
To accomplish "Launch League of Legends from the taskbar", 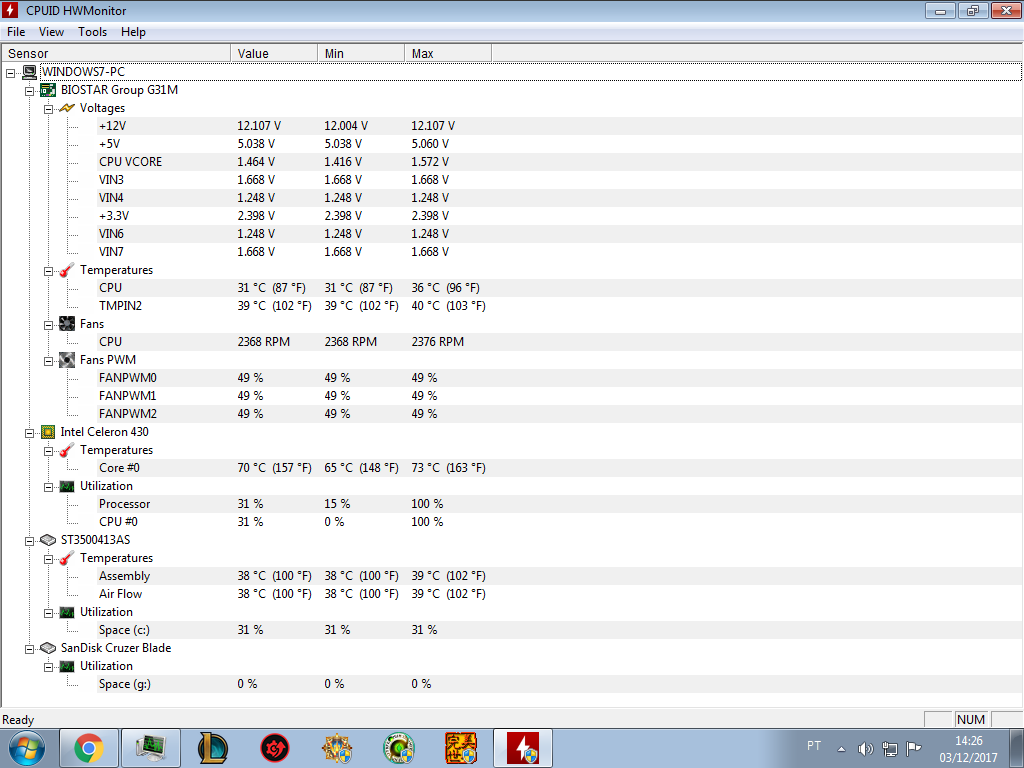I will [213, 748].
